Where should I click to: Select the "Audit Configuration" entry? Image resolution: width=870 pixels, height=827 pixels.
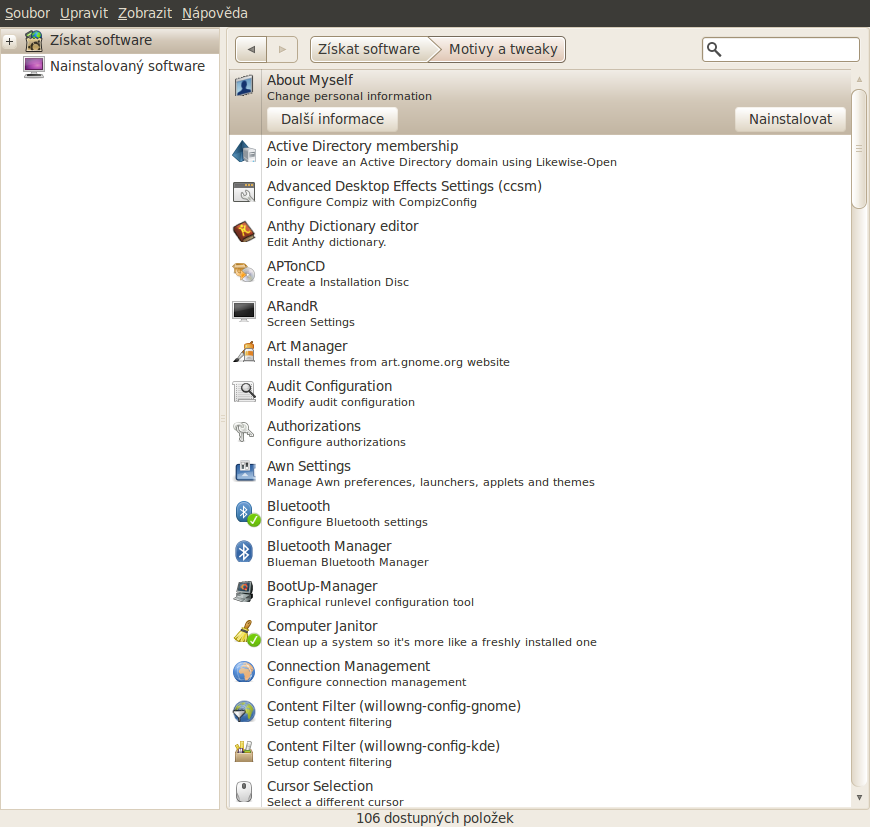pyautogui.click(x=540, y=393)
